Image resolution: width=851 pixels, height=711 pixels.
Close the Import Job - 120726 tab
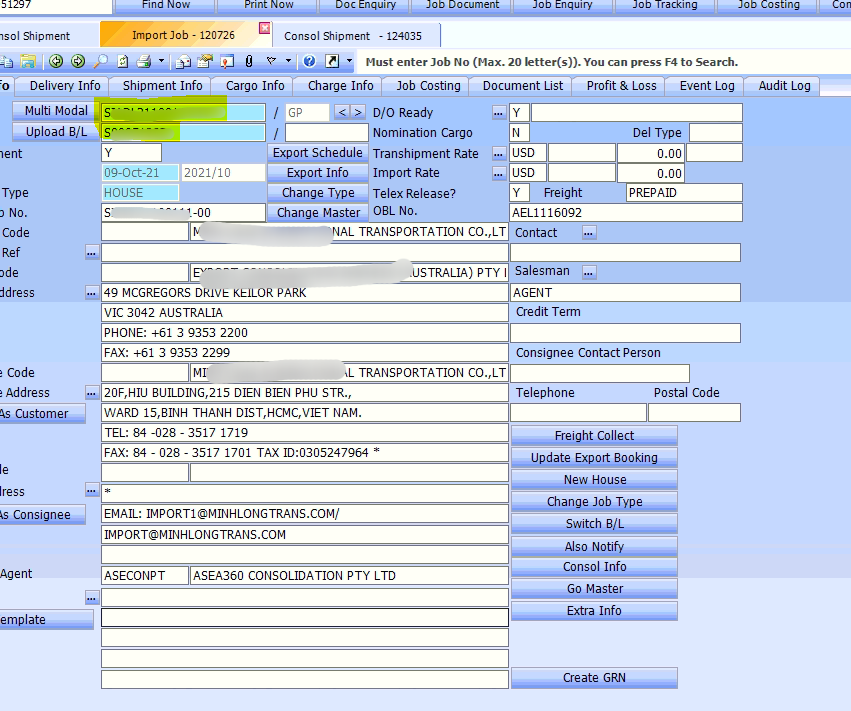pos(264,28)
